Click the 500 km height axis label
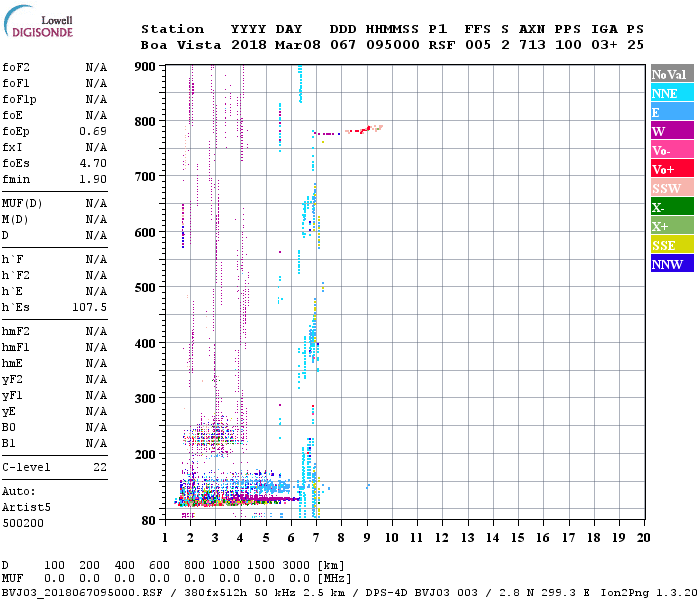Viewport: 700px width, 600px height. point(145,288)
